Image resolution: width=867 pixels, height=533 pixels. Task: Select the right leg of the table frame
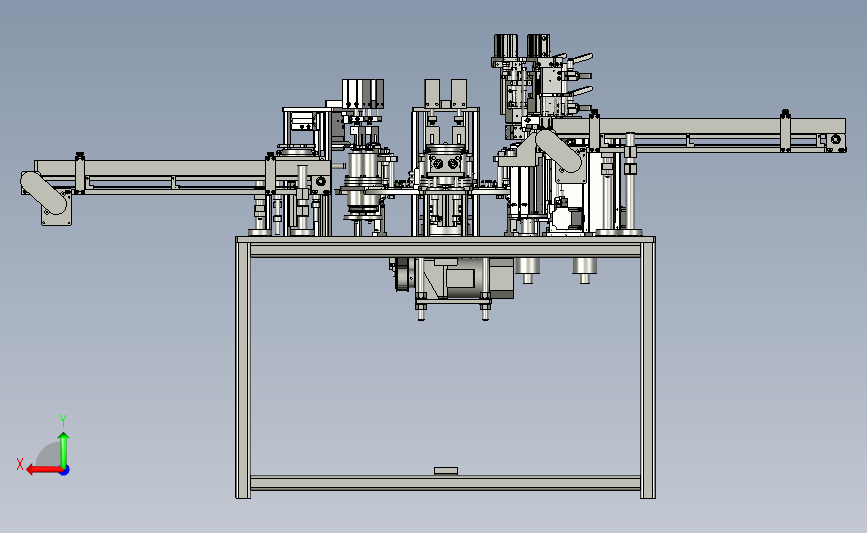[x=648, y=368]
